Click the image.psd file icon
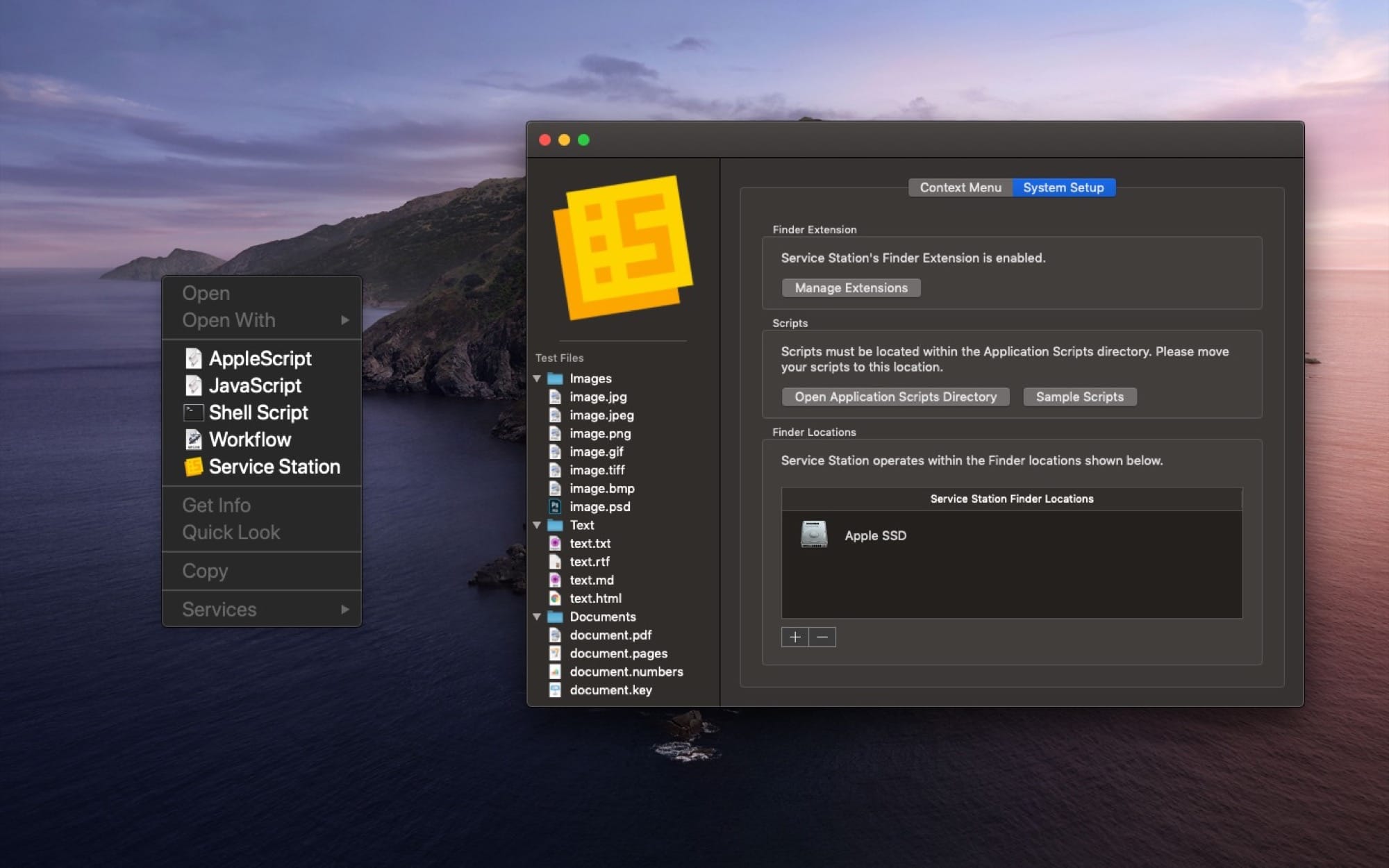Screen dimensions: 1389x868 555,507
